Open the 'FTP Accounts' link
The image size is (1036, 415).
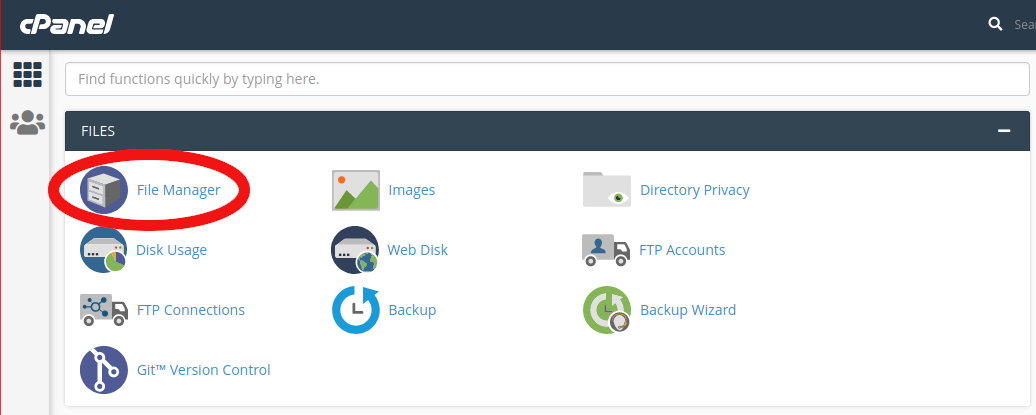pos(682,250)
